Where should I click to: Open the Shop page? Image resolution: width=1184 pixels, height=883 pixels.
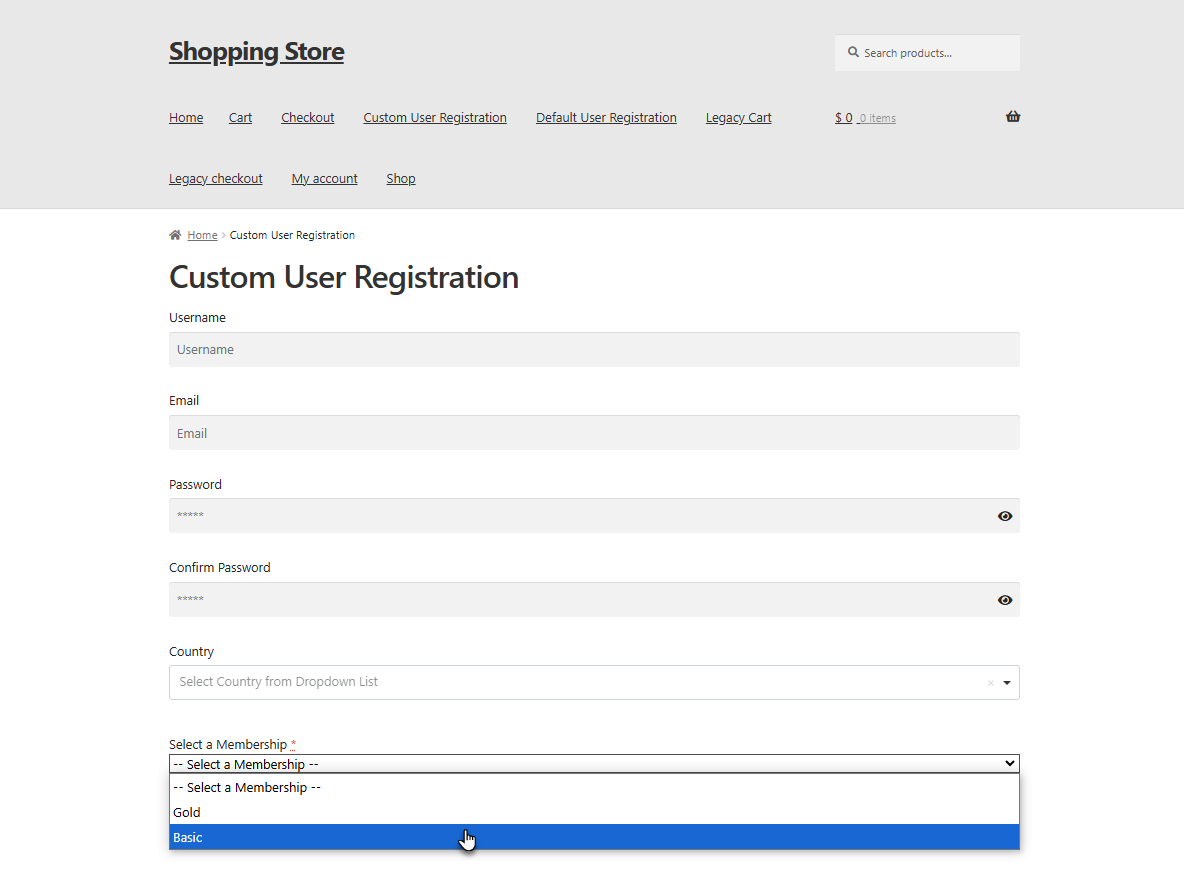400,178
